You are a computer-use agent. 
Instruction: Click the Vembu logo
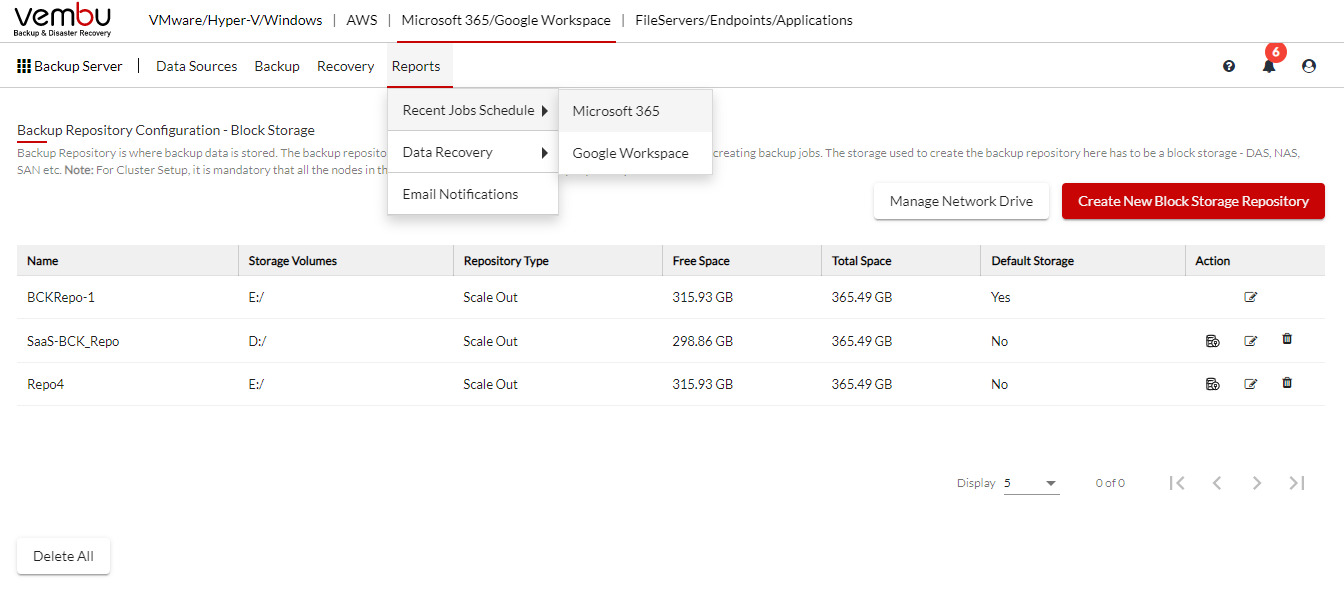[x=63, y=20]
